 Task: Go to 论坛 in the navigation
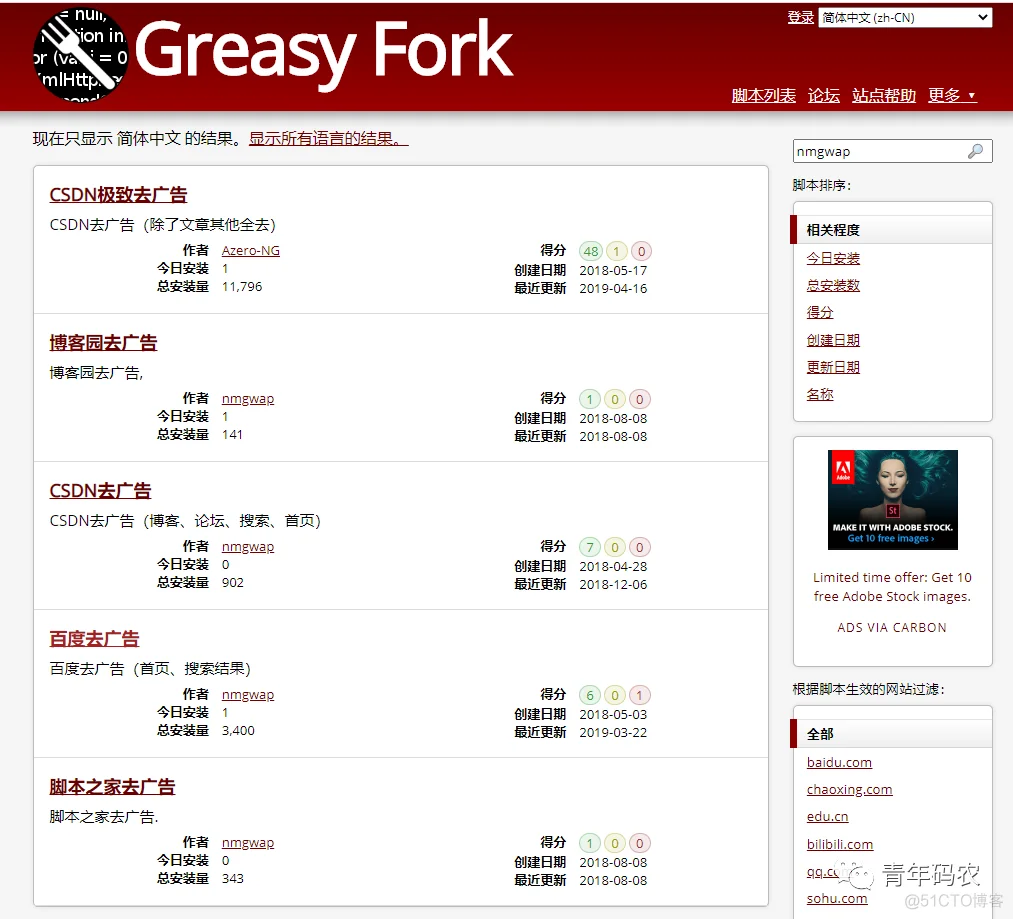coord(824,96)
